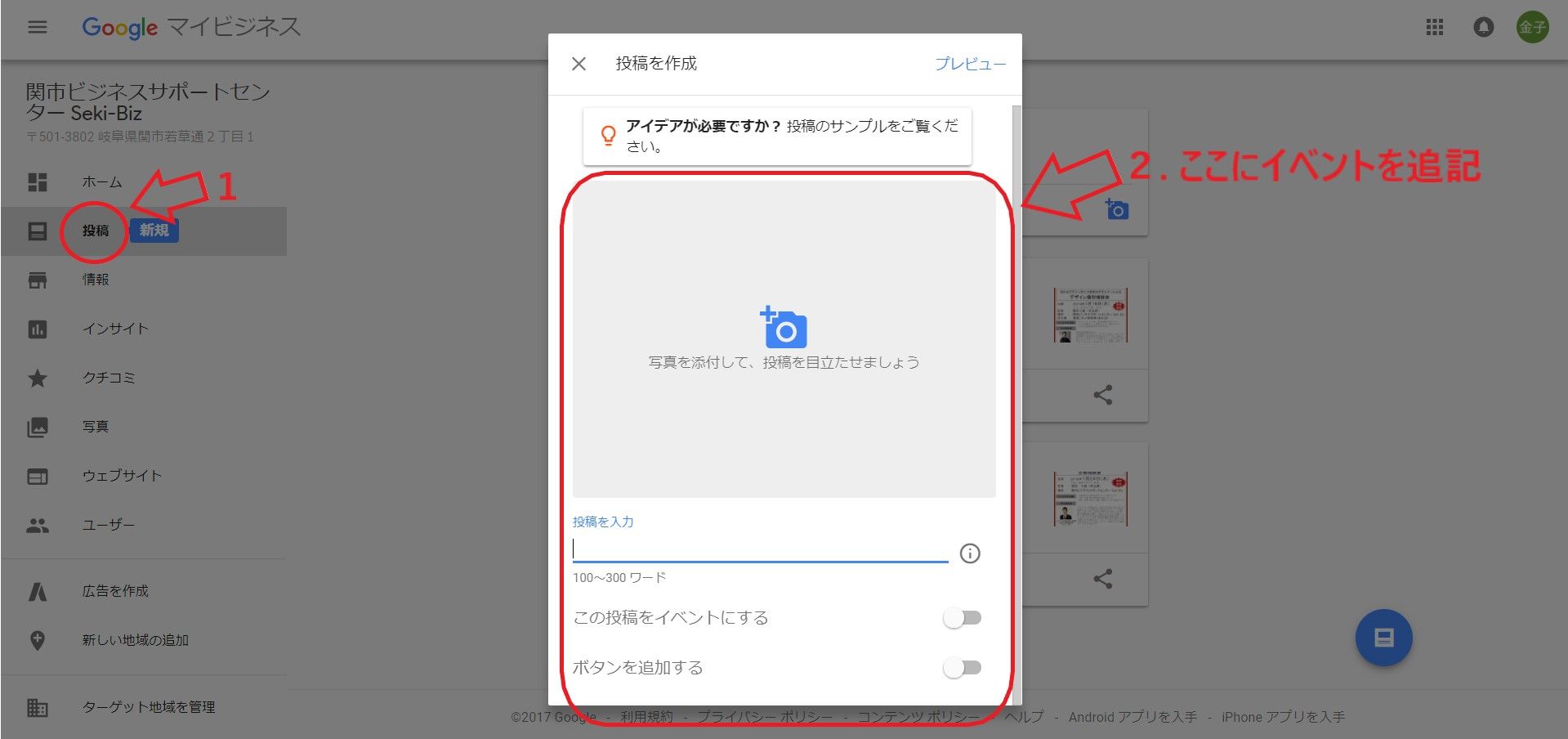Image resolution: width=1568 pixels, height=739 pixels.
Task: Click the address 〒501-3802 岐阜県関市若草通
Action: tap(140, 137)
